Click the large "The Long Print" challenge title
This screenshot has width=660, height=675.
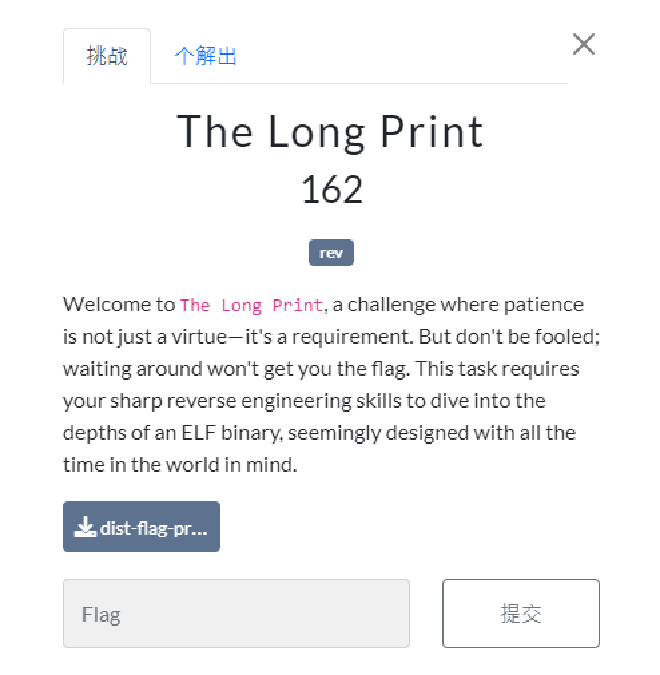330,132
